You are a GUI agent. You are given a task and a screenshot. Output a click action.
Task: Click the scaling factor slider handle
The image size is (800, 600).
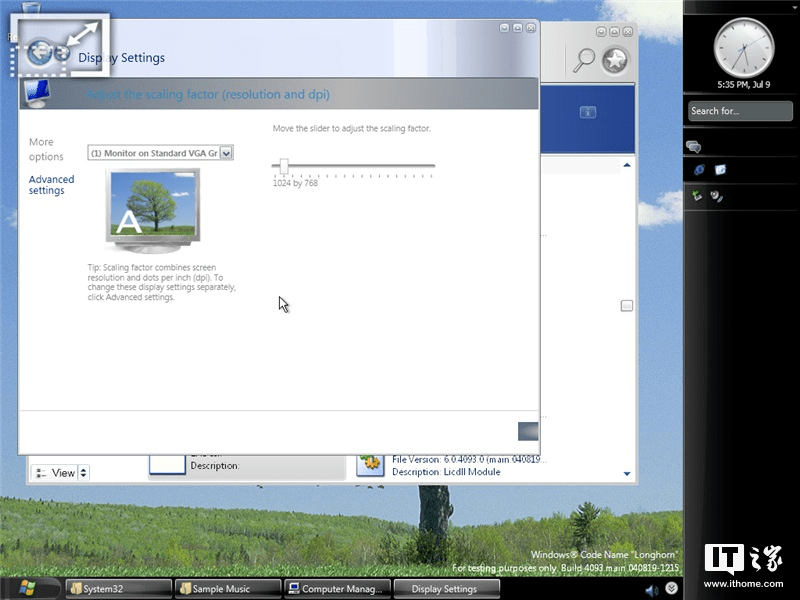click(x=283, y=167)
